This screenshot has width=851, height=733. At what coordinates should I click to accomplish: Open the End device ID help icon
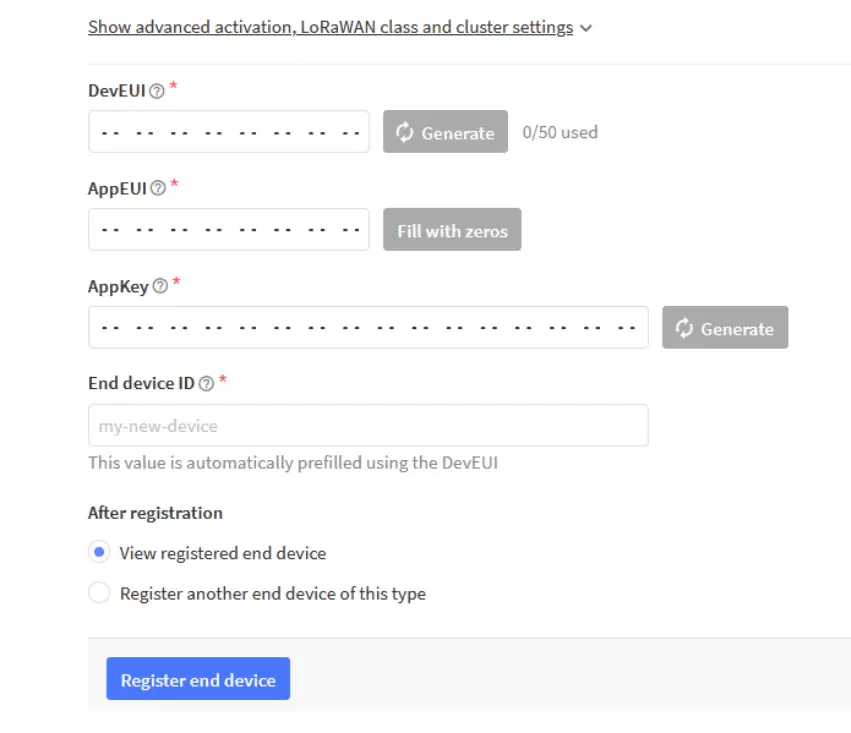tap(206, 383)
